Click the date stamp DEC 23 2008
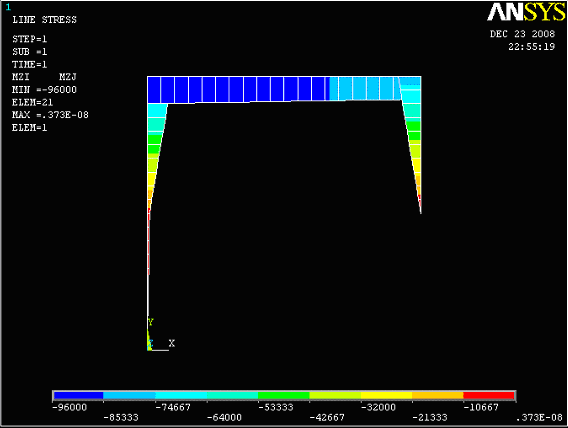This screenshot has width=568, height=428. [522, 34]
